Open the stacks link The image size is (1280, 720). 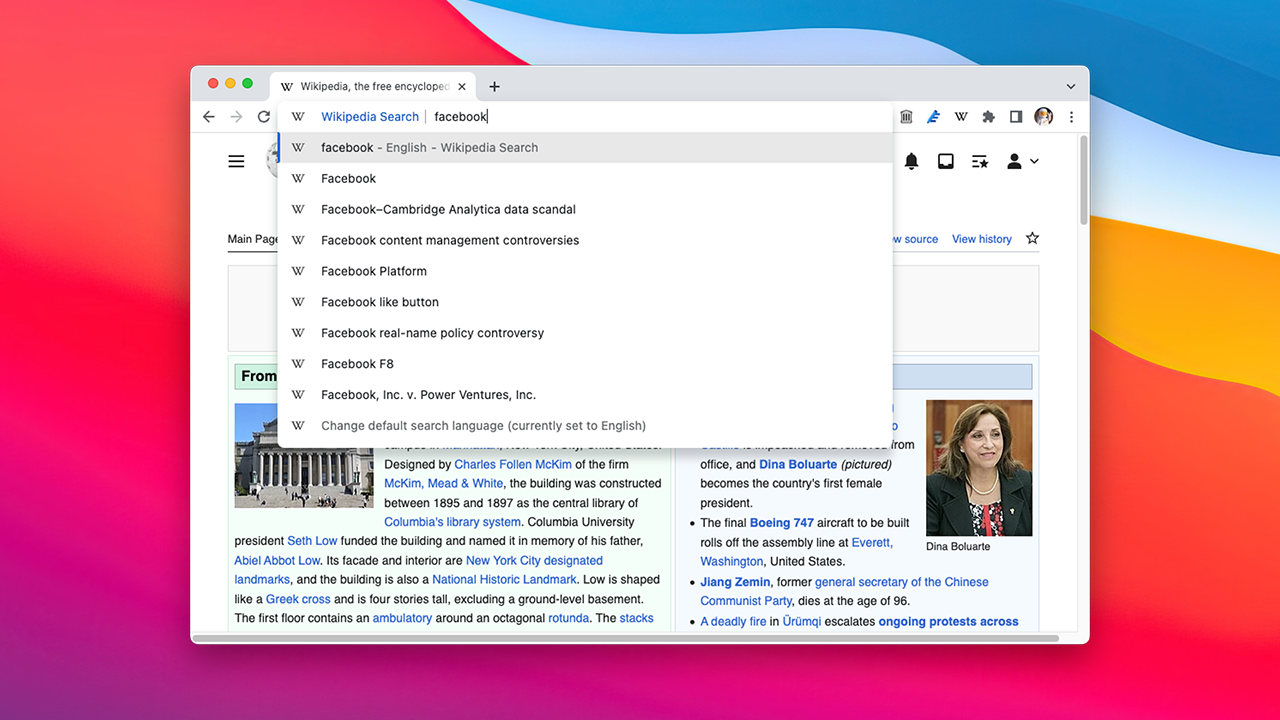(636, 618)
